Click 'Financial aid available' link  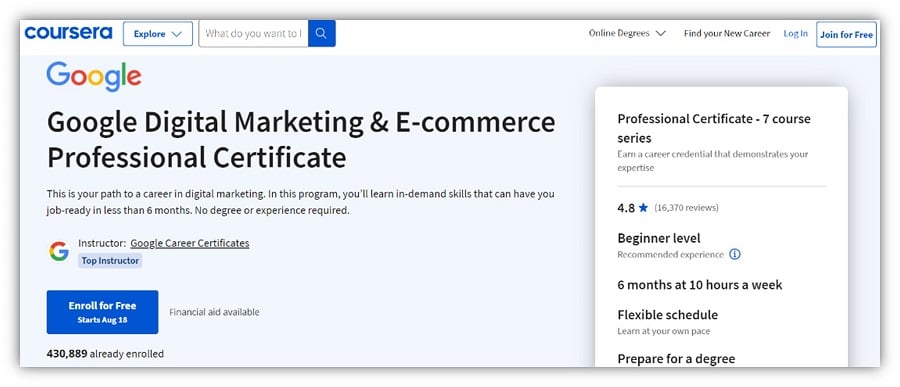point(214,312)
